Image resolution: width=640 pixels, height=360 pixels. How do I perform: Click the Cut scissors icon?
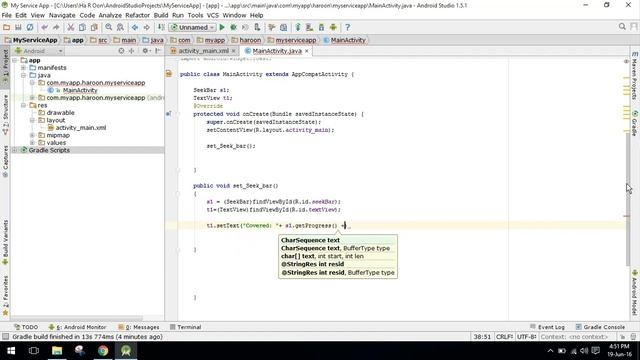pyautogui.click(x=71, y=27)
